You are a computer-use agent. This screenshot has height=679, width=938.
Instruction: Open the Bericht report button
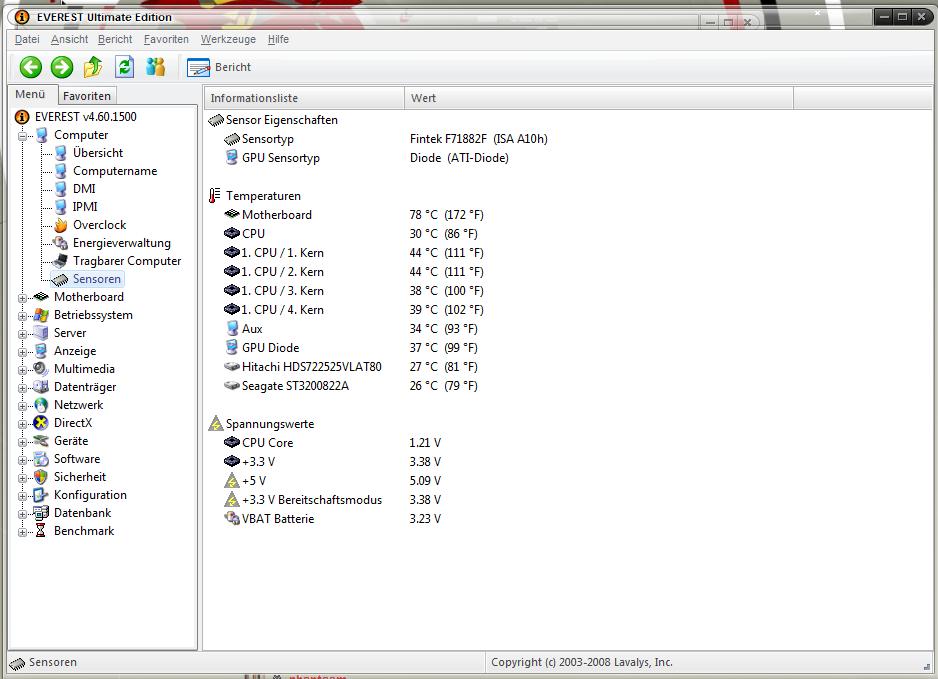[219, 67]
